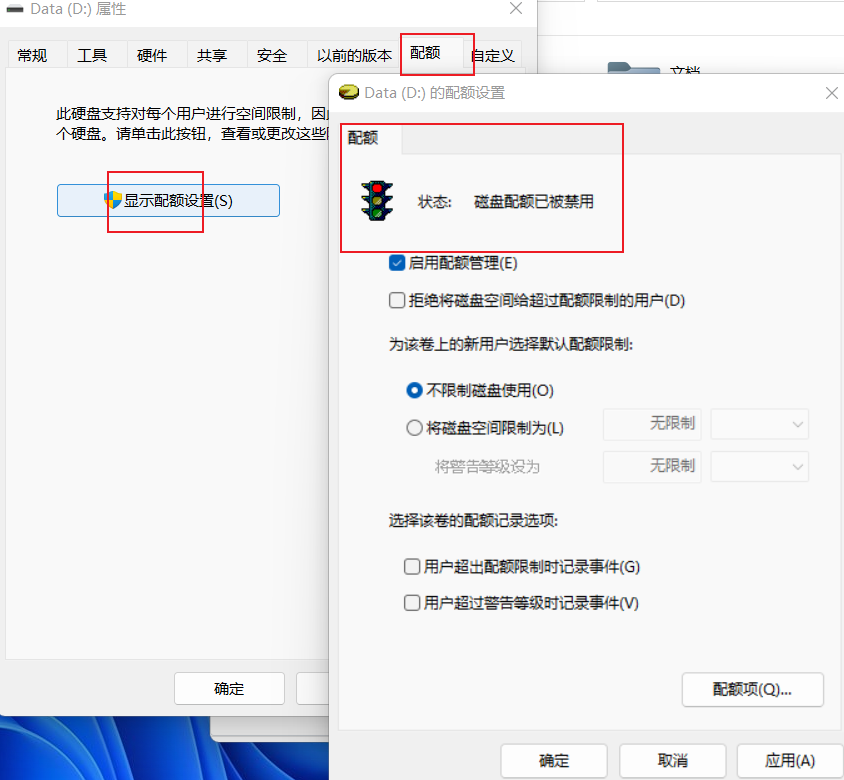Viewport: 844px width, 780px height.
Task: Click the 磁盘配额已被禁用 status text
Action: click(x=533, y=201)
